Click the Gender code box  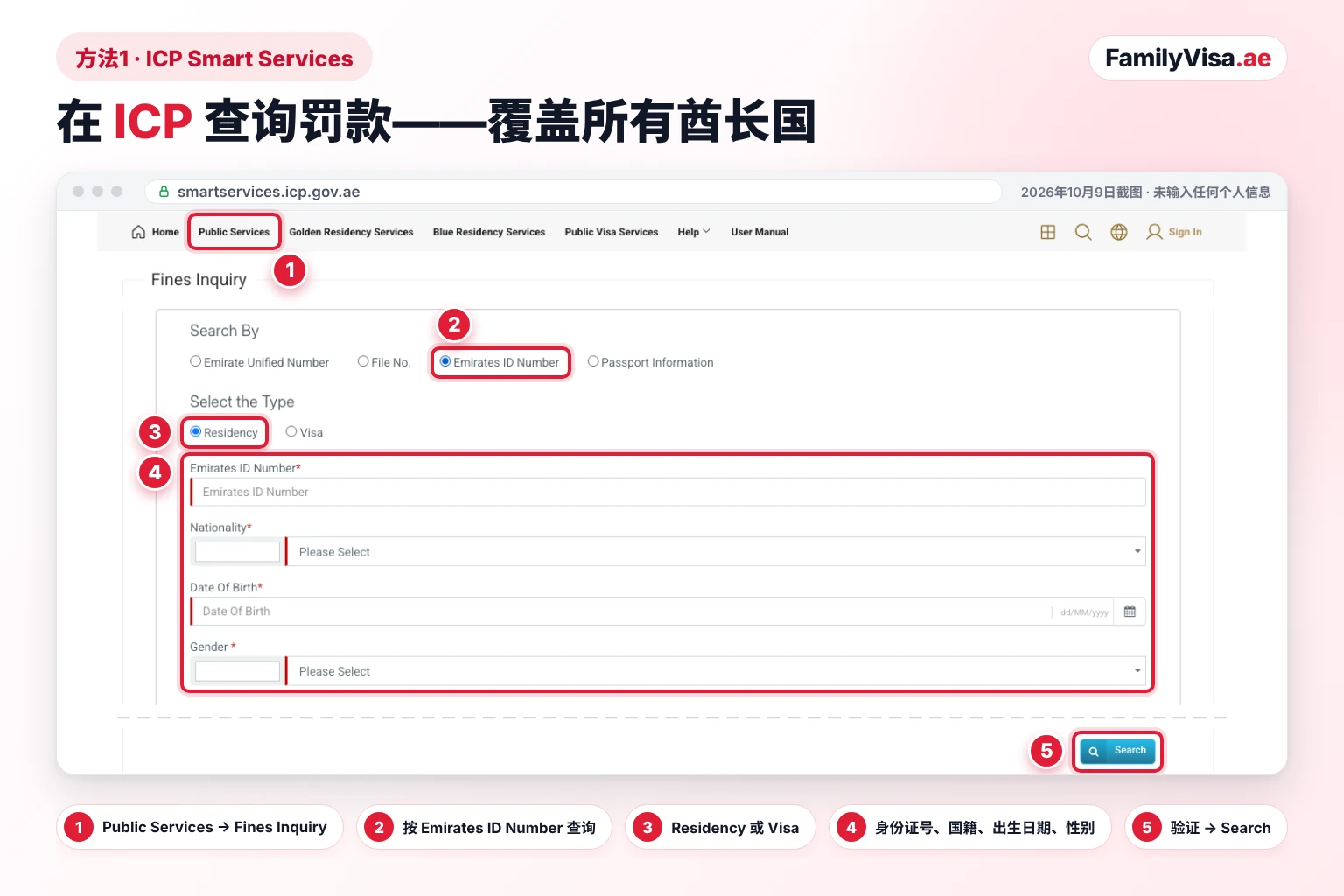(237, 671)
